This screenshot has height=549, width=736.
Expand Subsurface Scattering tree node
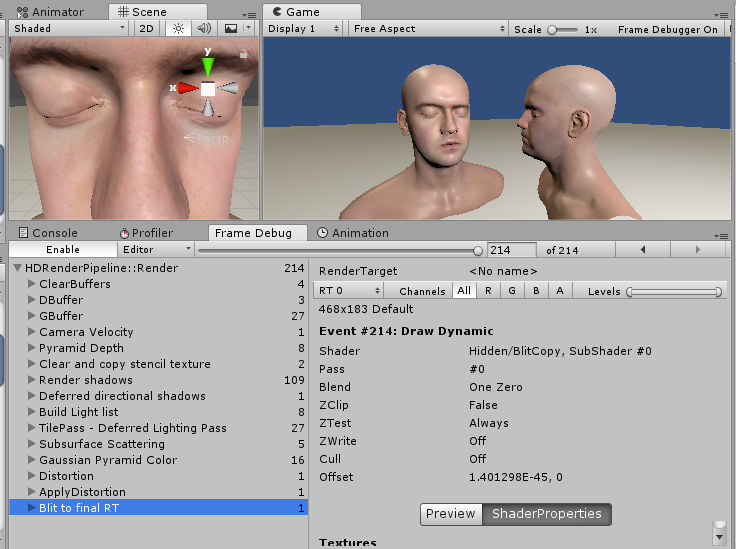click(x=31, y=443)
